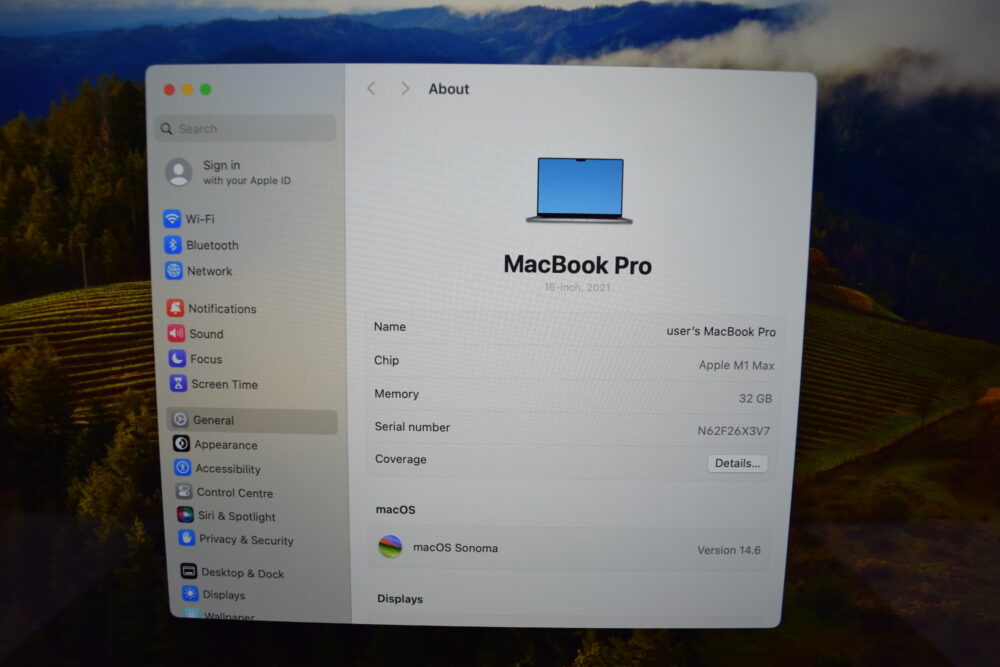Click the Control Centre icon
The width and height of the screenshot is (1000, 667).
184,492
